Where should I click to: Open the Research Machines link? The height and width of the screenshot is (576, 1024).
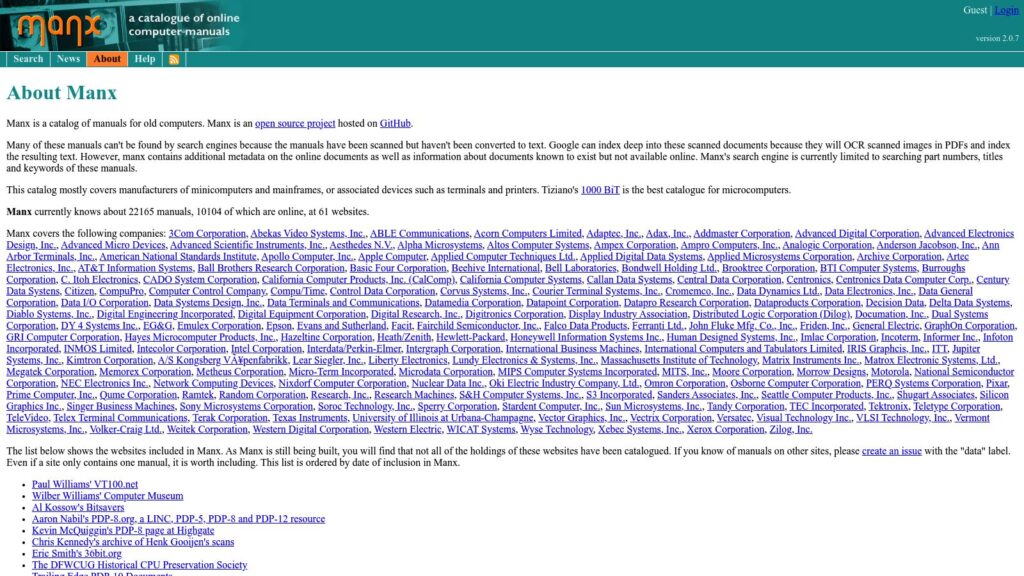414,395
